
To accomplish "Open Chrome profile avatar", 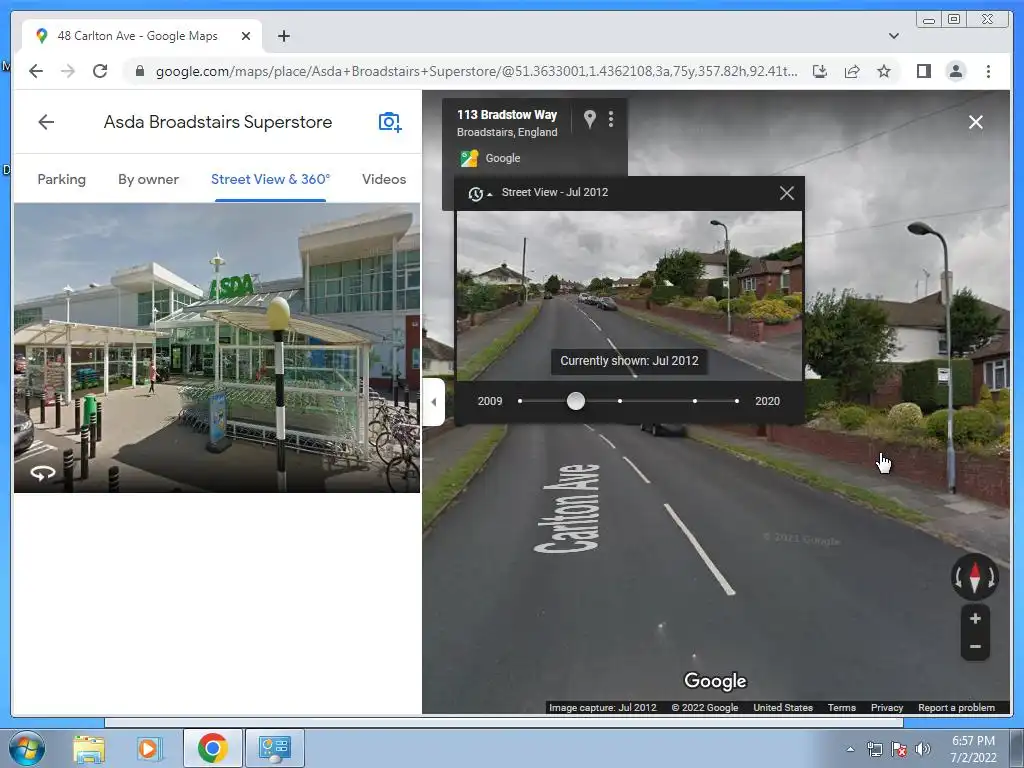I will click(955, 71).
